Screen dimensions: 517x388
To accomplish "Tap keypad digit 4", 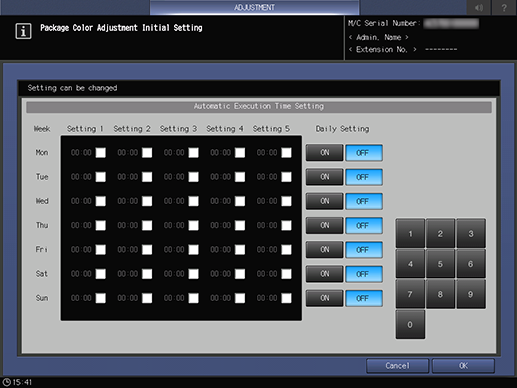I will [x=410, y=264].
